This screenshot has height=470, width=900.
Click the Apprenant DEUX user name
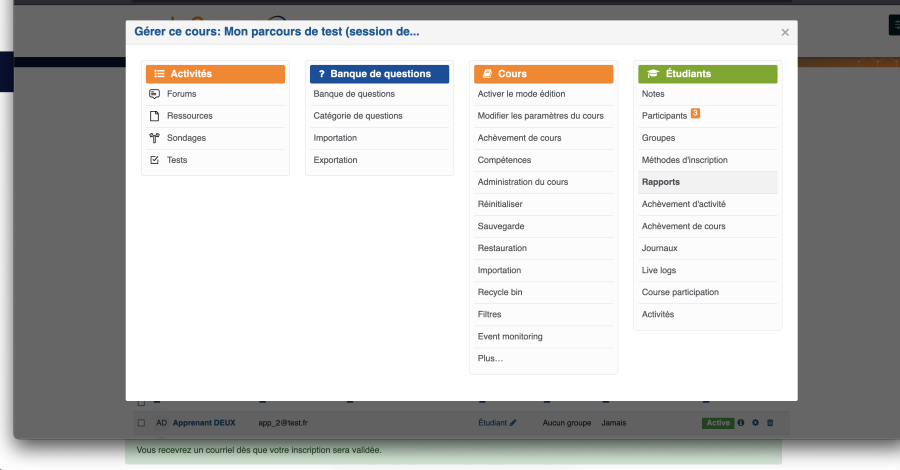point(204,423)
